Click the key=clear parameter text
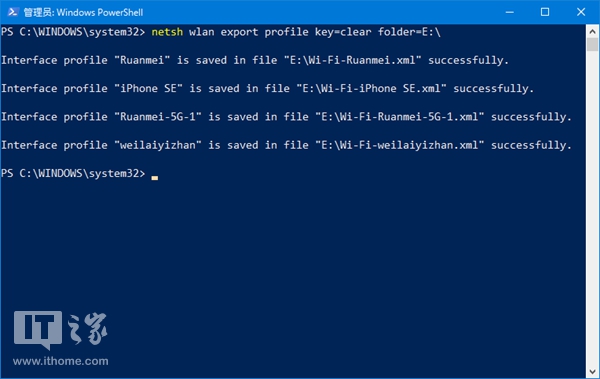This screenshot has height=379, width=600. coord(343,32)
